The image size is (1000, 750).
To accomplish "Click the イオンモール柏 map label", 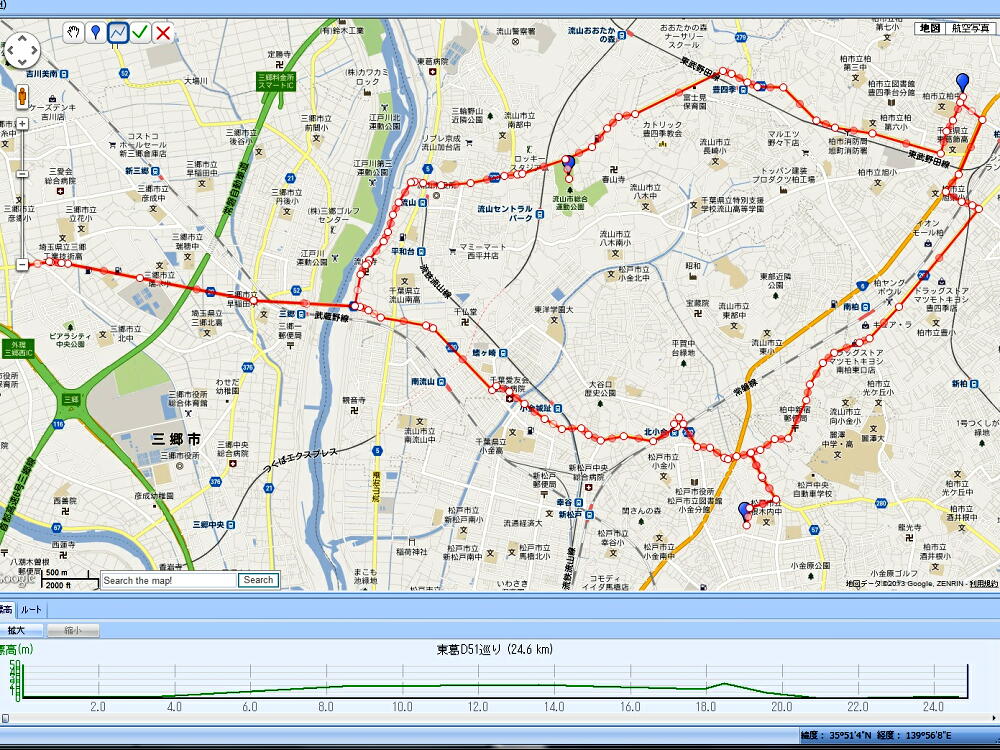I will coord(928,228).
